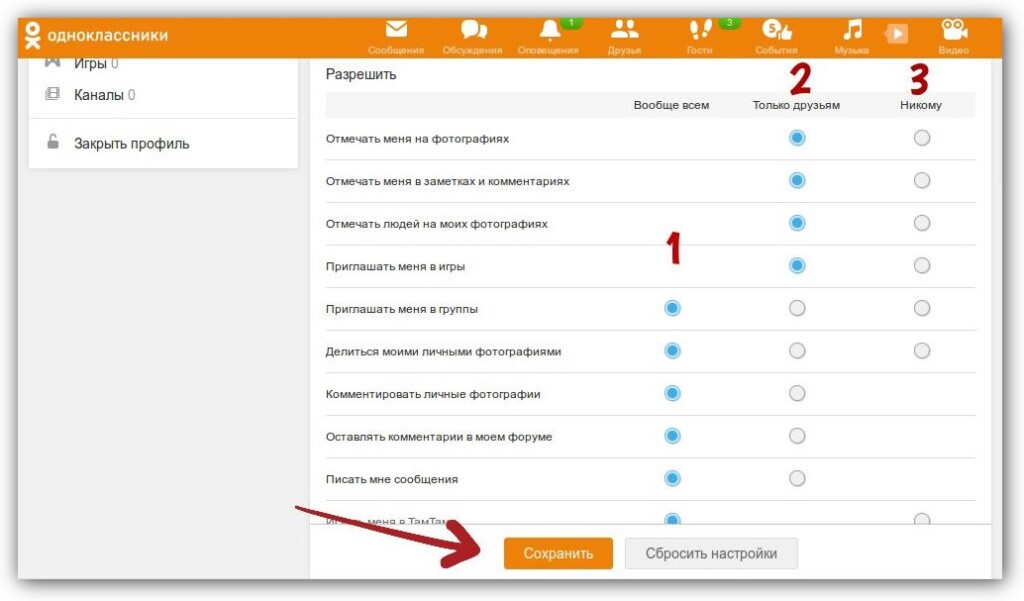This screenshot has width=1024, height=601.
Task: Open the Друзья people icon
Action: [624, 29]
